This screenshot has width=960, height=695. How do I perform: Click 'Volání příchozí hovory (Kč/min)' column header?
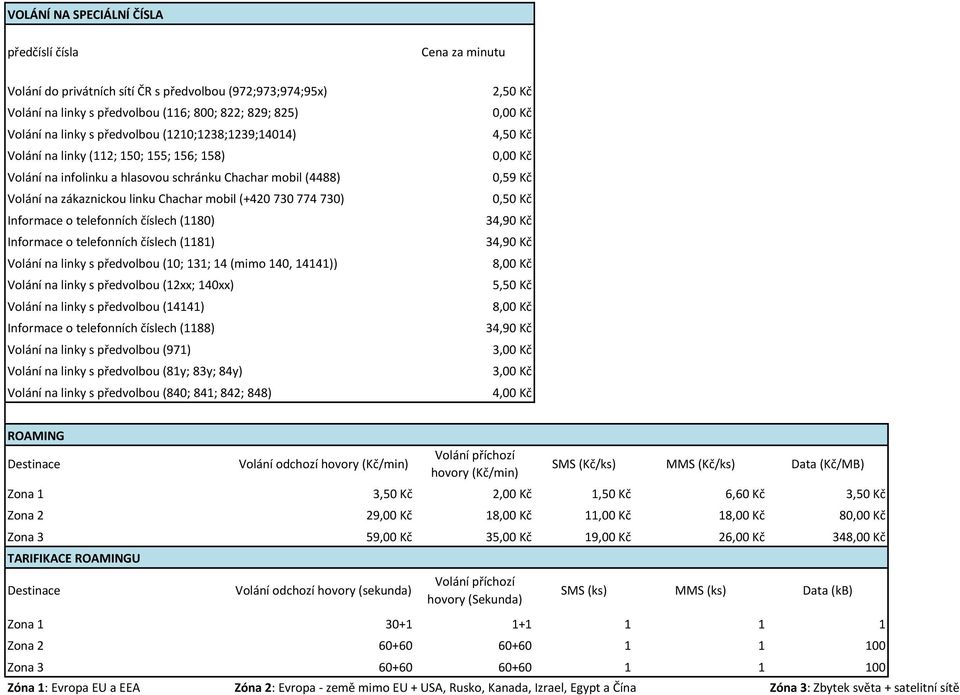474,464
